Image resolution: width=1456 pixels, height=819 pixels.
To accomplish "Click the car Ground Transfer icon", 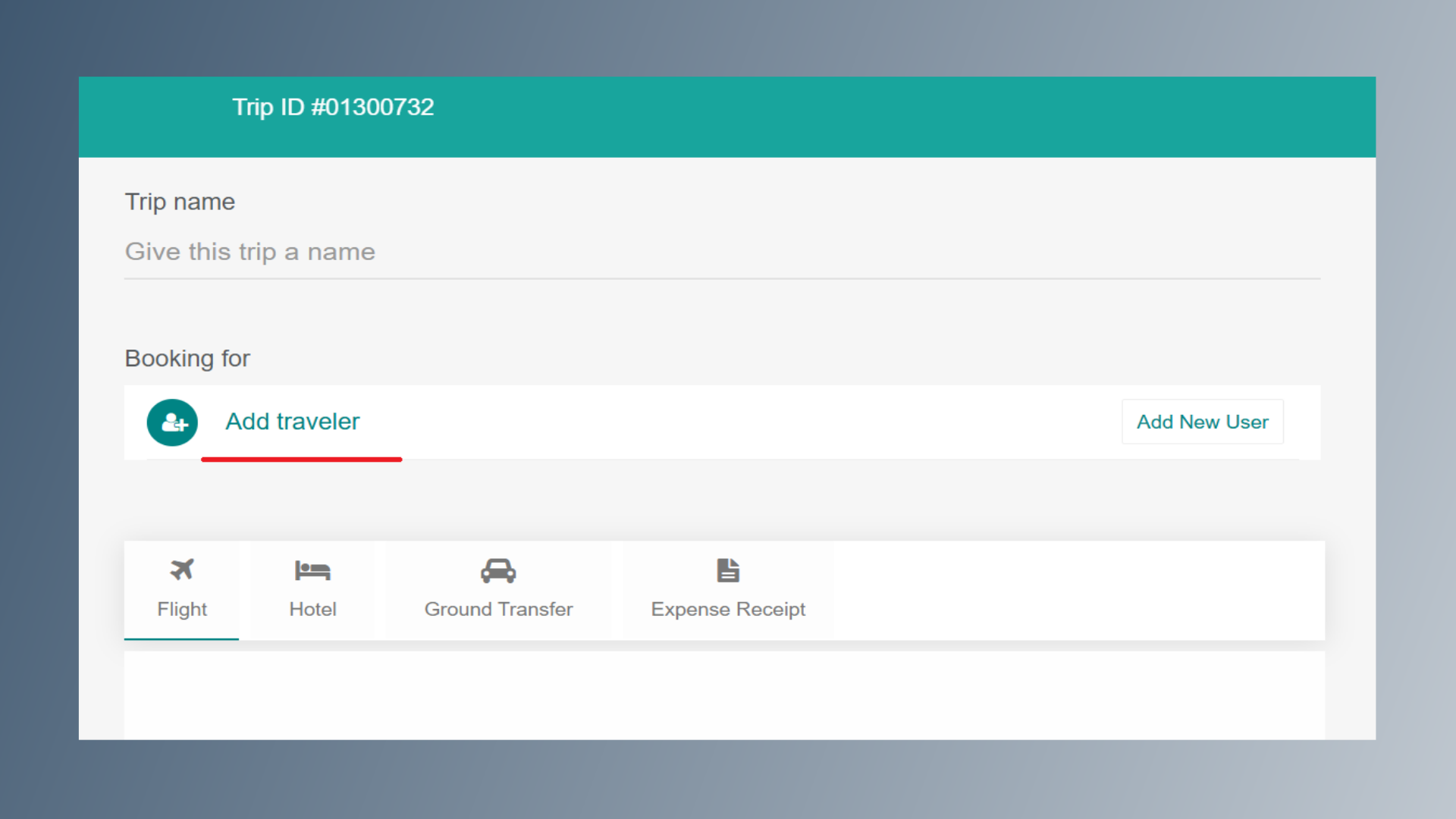I will tap(498, 570).
